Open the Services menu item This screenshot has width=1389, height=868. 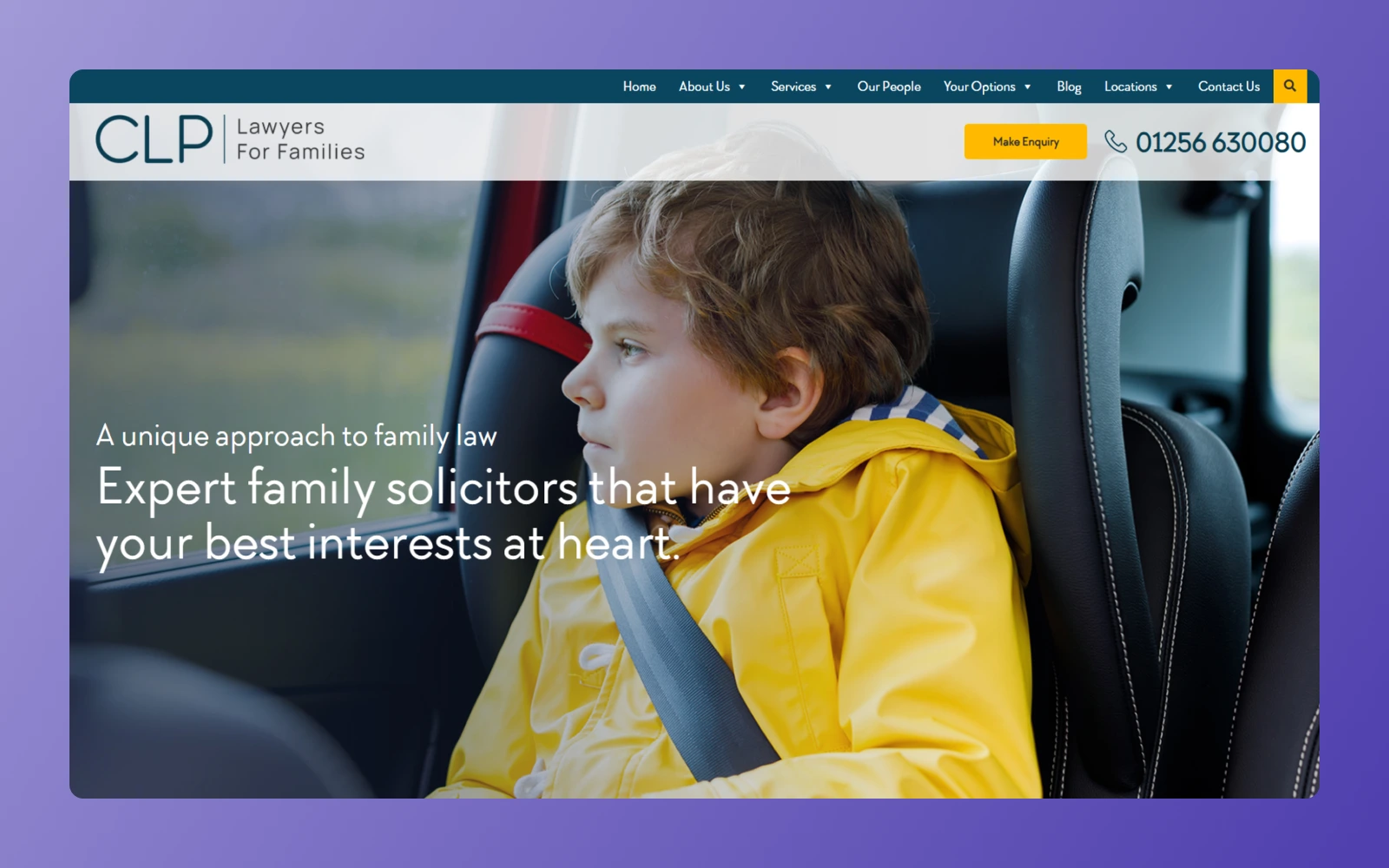[x=793, y=87]
